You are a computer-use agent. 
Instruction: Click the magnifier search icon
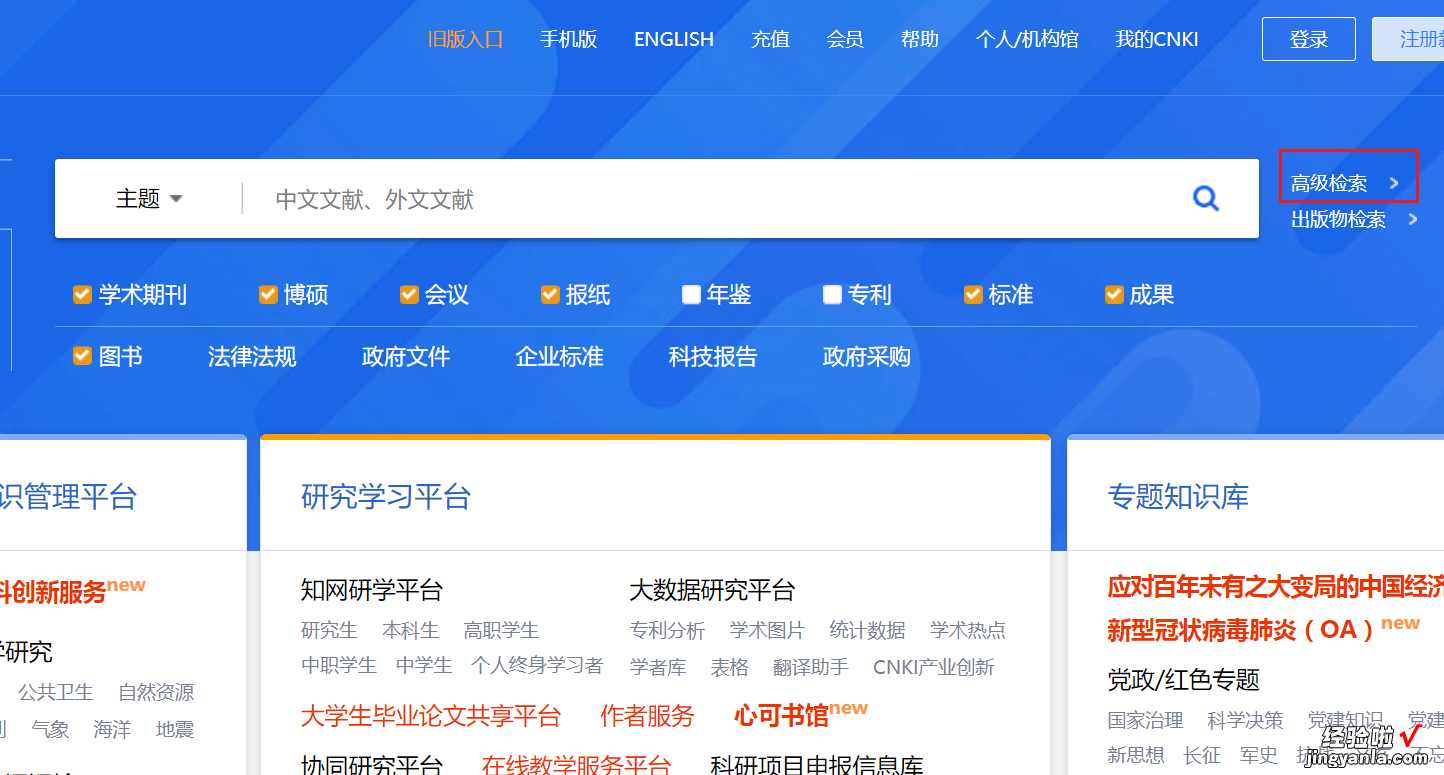click(1206, 199)
